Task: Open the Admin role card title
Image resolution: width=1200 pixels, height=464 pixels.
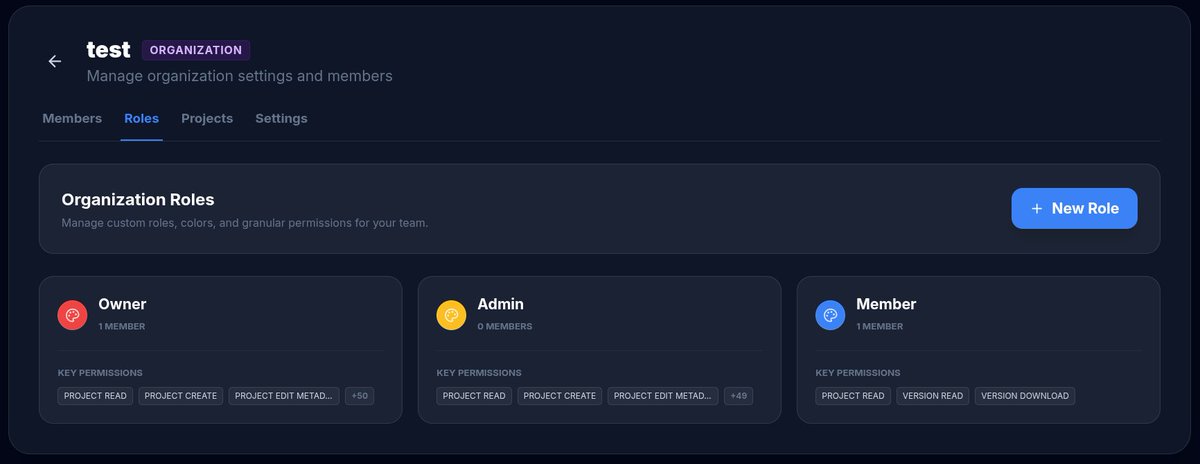Action: tap(500, 304)
